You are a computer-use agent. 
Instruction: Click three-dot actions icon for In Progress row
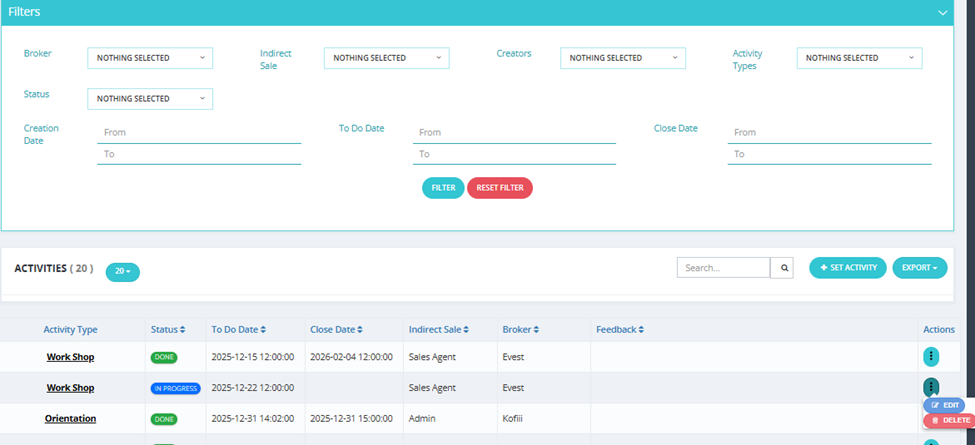(931, 387)
